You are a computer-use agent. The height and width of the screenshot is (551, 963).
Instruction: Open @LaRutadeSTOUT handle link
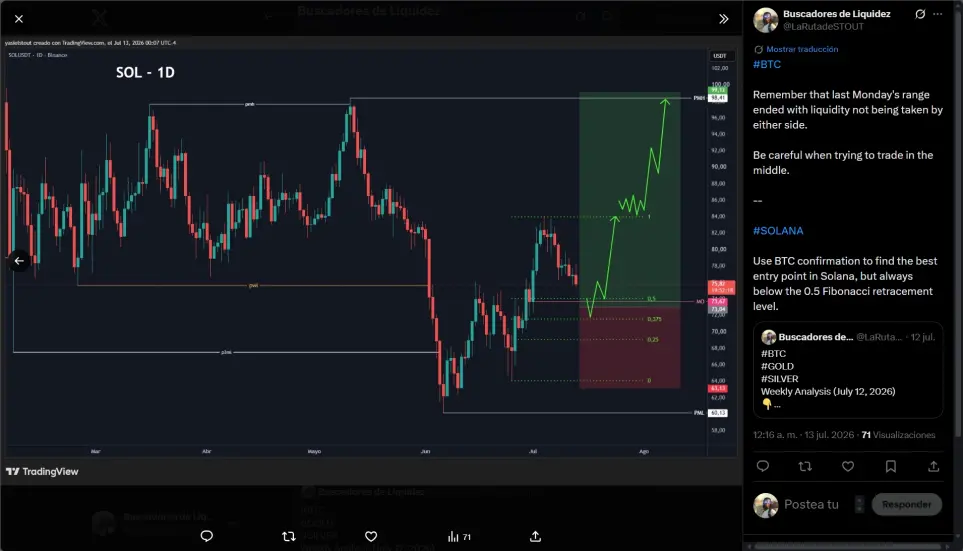pyautogui.click(x=823, y=26)
